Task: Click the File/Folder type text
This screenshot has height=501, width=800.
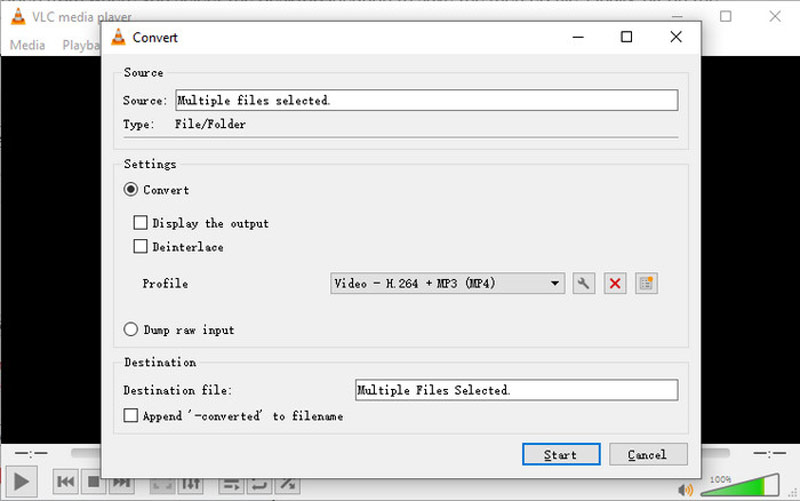Action: [x=210, y=124]
